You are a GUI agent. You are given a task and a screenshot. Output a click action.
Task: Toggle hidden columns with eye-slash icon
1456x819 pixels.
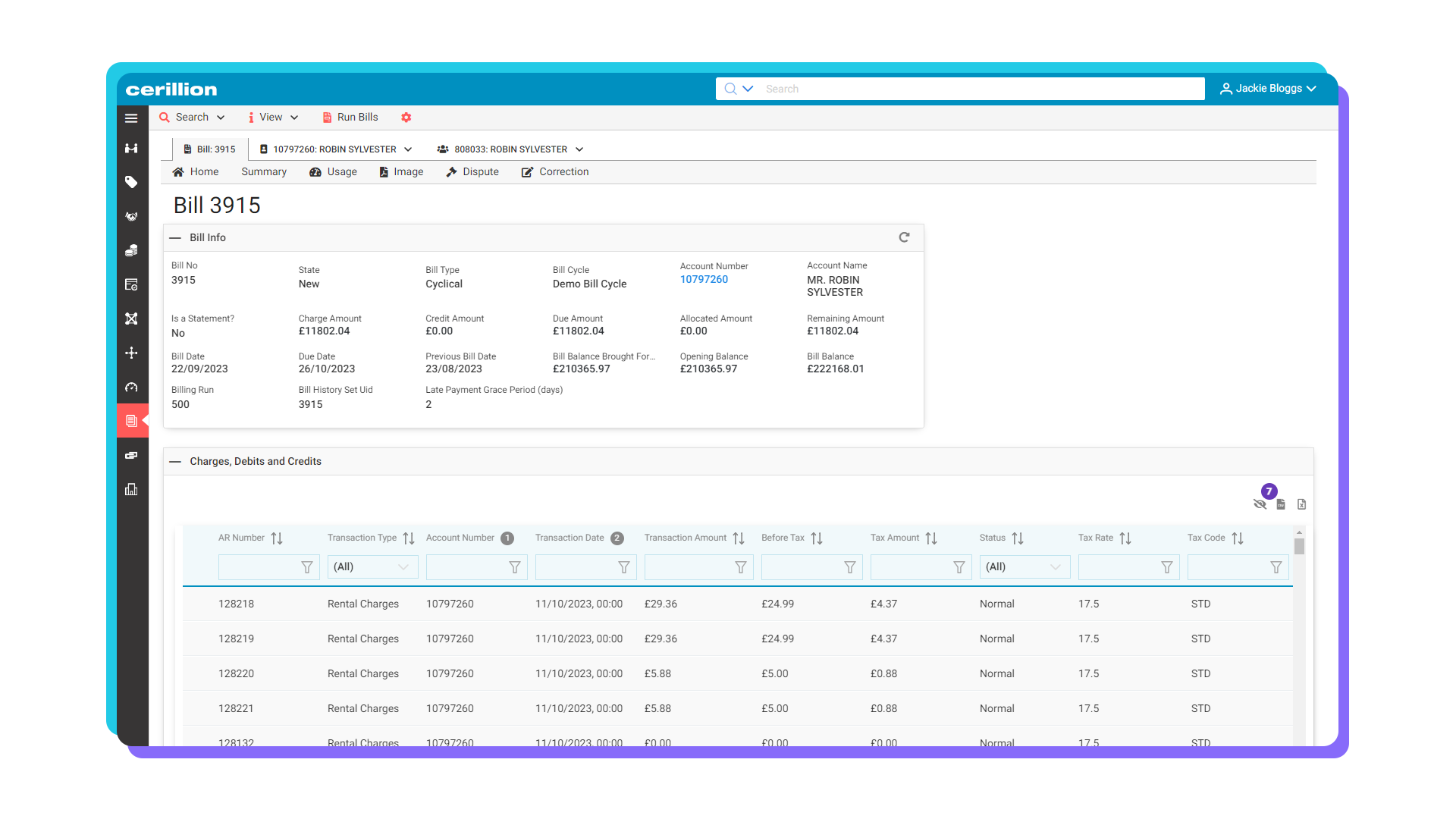click(1260, 504)
